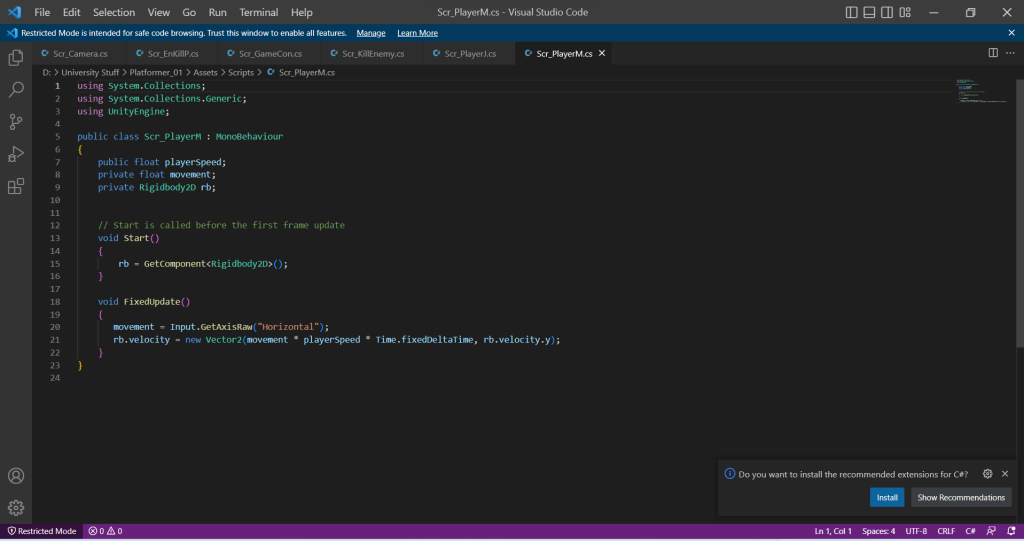Open the Extensions view
The image size is (1024, 541).
tap(16, 186)
